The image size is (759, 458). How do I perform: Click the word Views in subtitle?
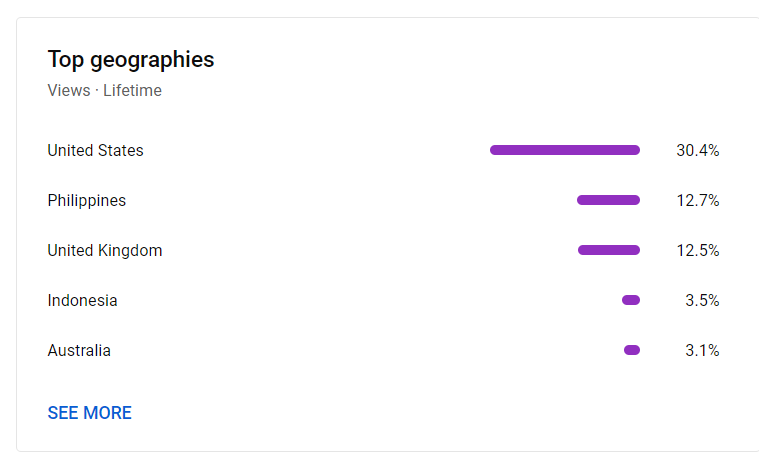click(x=69, y=91)
